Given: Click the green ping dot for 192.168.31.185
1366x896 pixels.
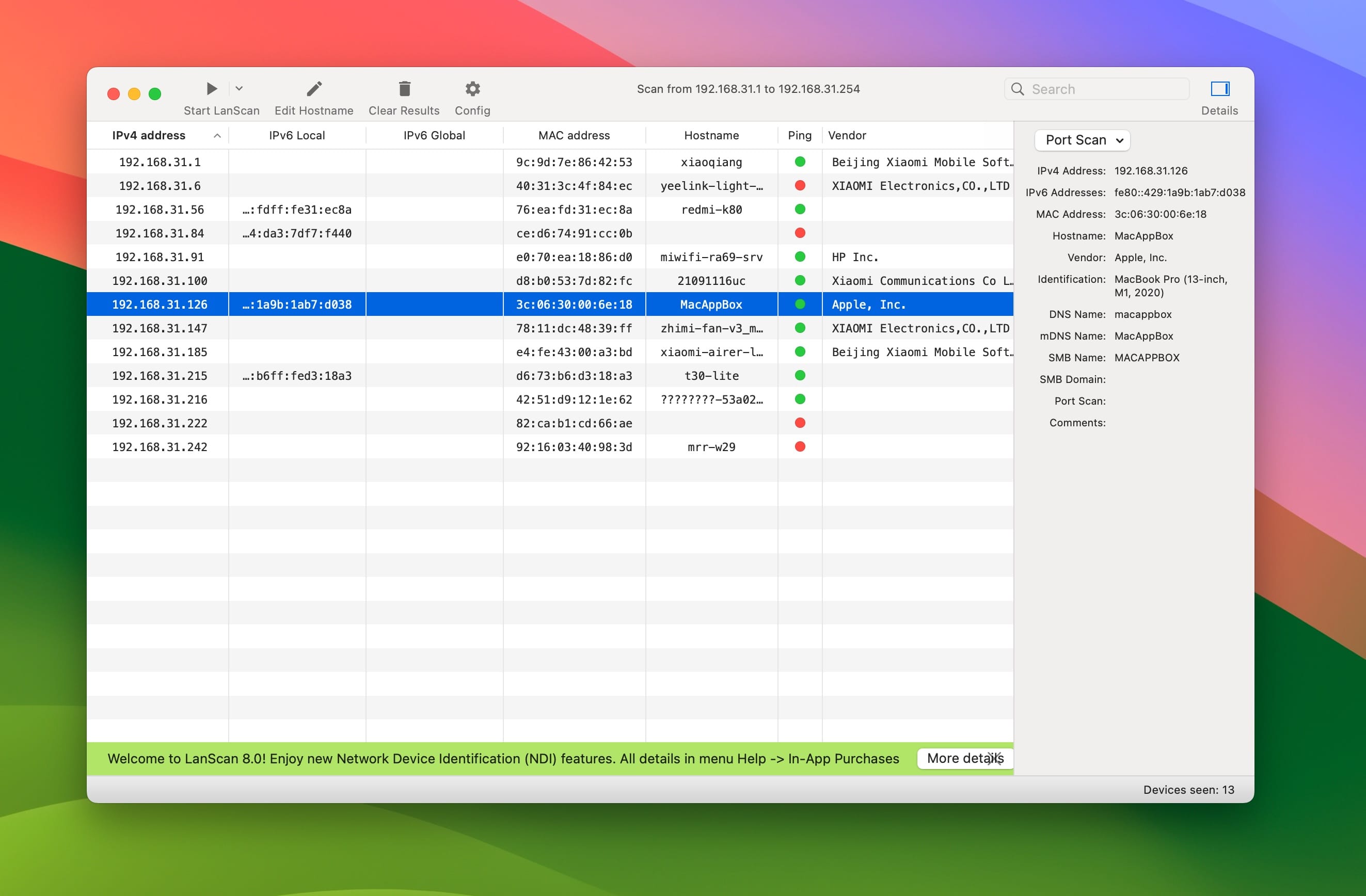Looking at the screenshot, I should click(800, 352).
